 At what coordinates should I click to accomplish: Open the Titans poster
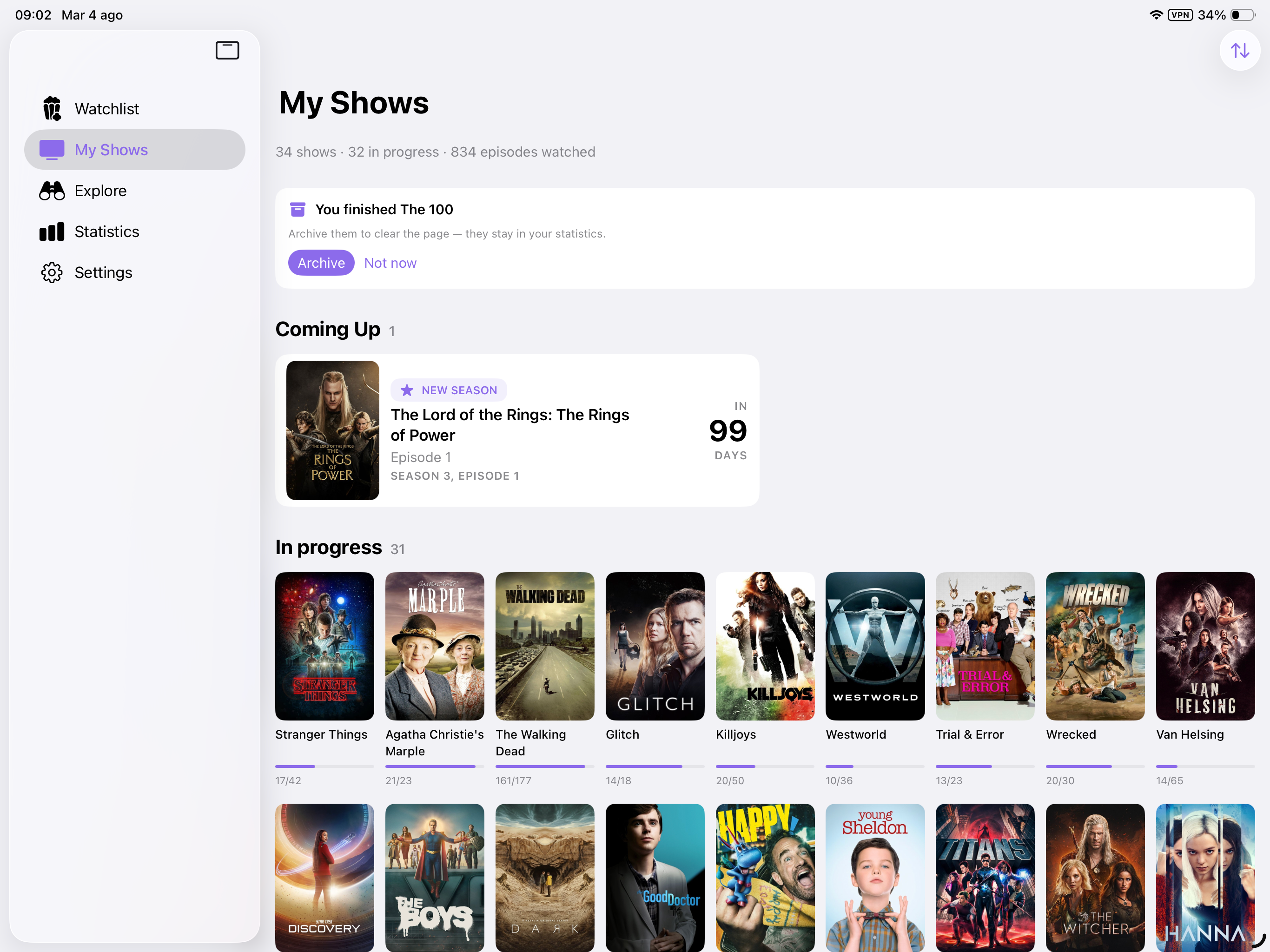(985, 878)
